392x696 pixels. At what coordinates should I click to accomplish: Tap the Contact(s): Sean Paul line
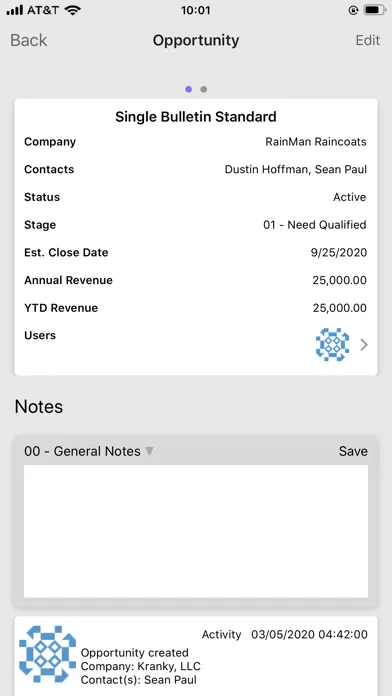click(139, 680)
